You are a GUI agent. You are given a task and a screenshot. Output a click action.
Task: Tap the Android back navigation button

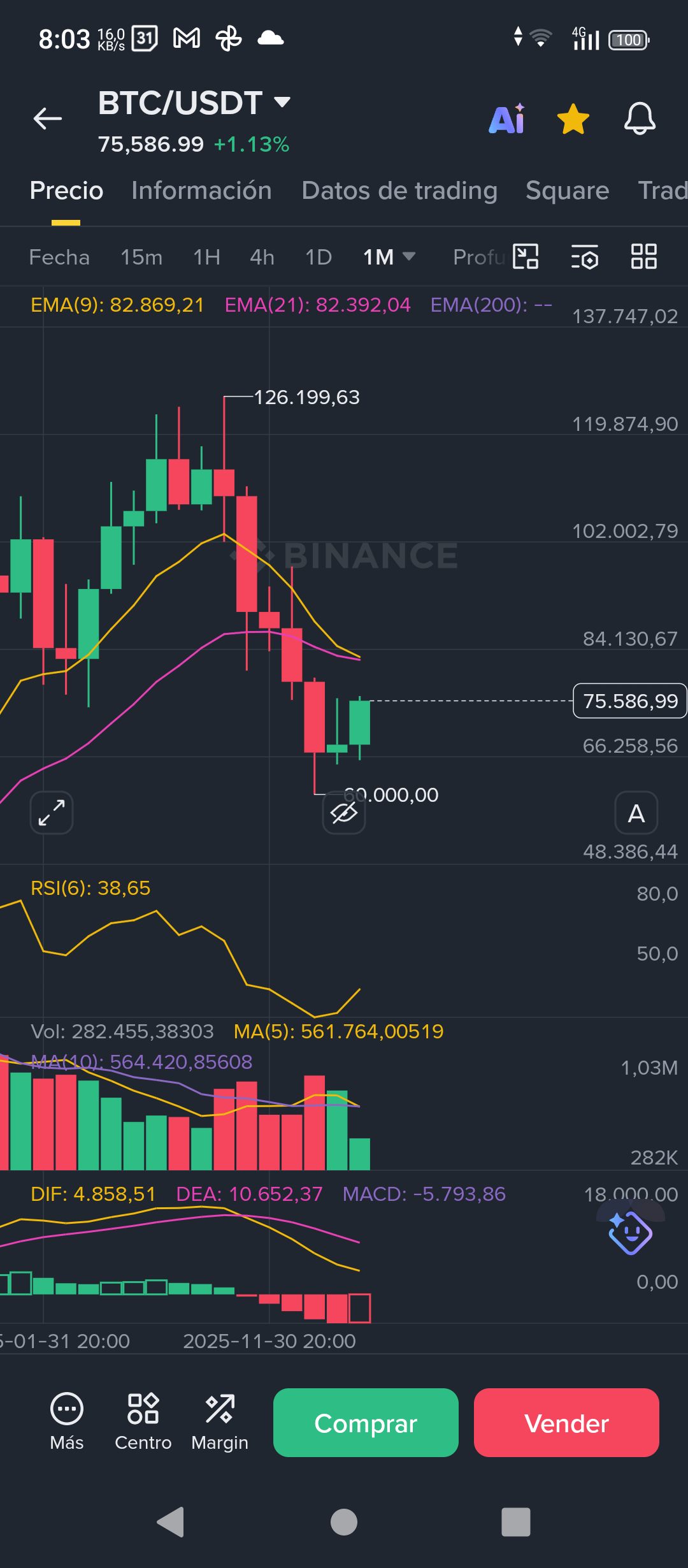point(171,1522)
